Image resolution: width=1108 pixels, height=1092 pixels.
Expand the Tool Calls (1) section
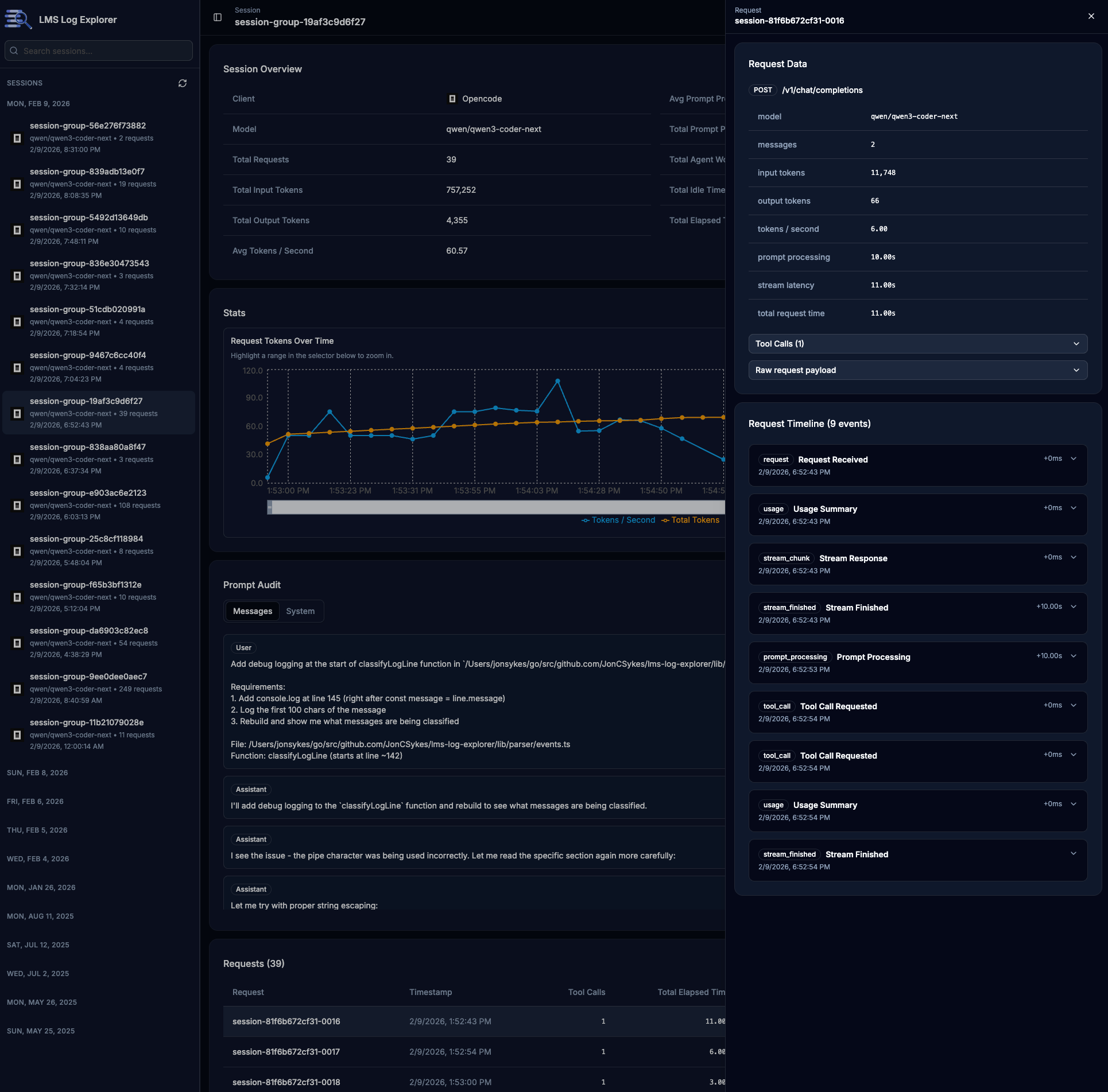point(917,343)
